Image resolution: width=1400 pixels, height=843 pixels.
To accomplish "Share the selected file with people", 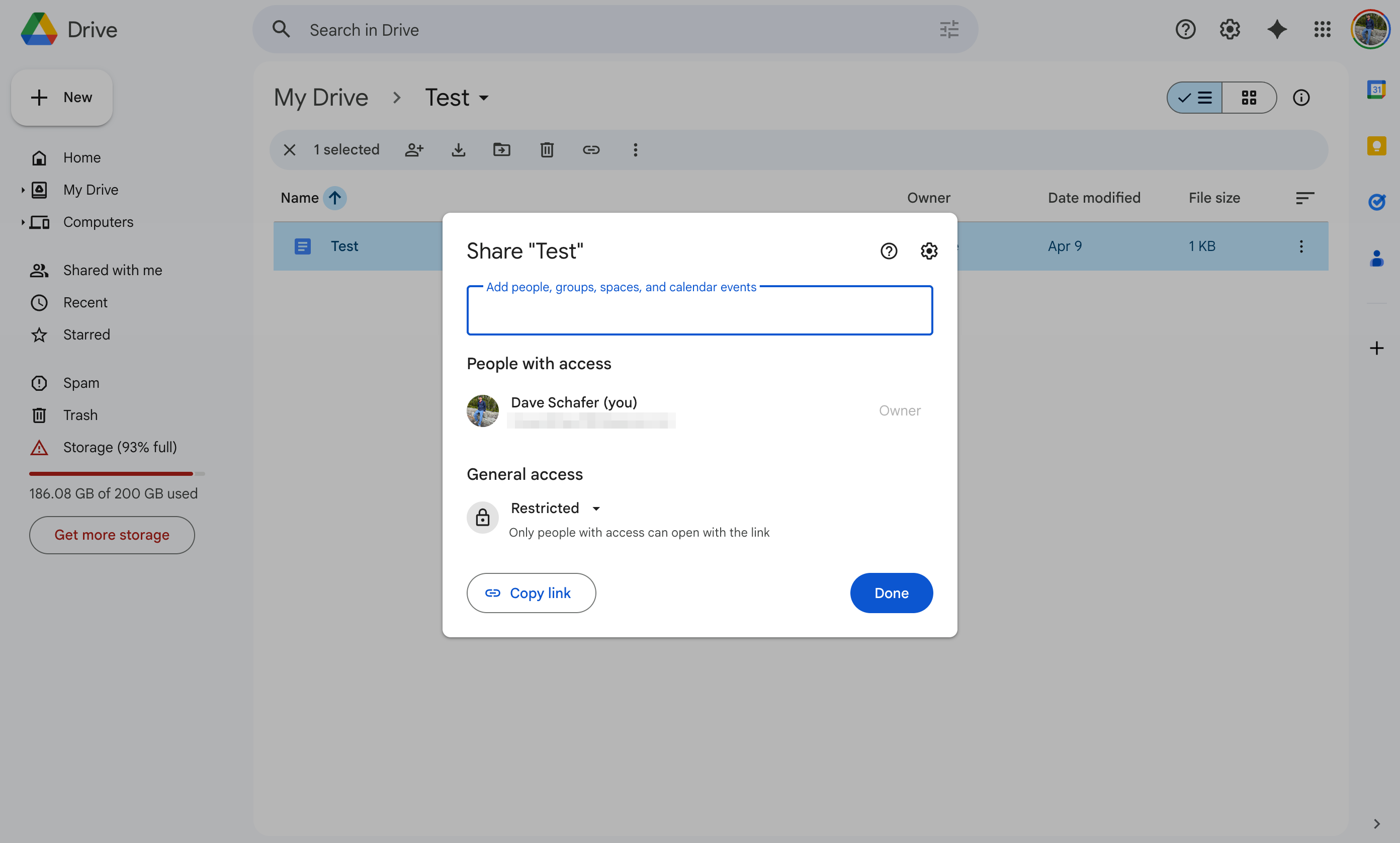I will (x=414, y=149).
